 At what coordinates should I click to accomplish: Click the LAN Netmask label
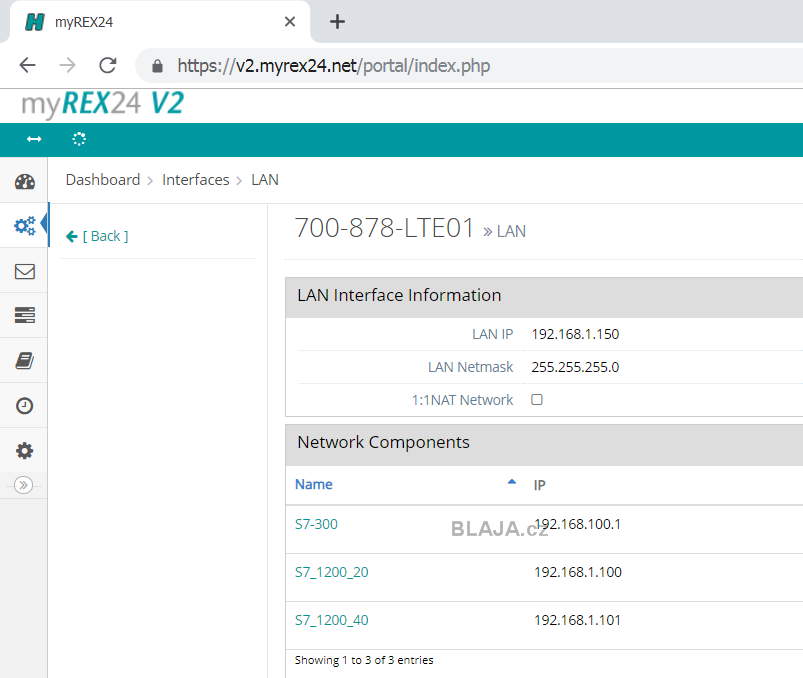(470, 367)
